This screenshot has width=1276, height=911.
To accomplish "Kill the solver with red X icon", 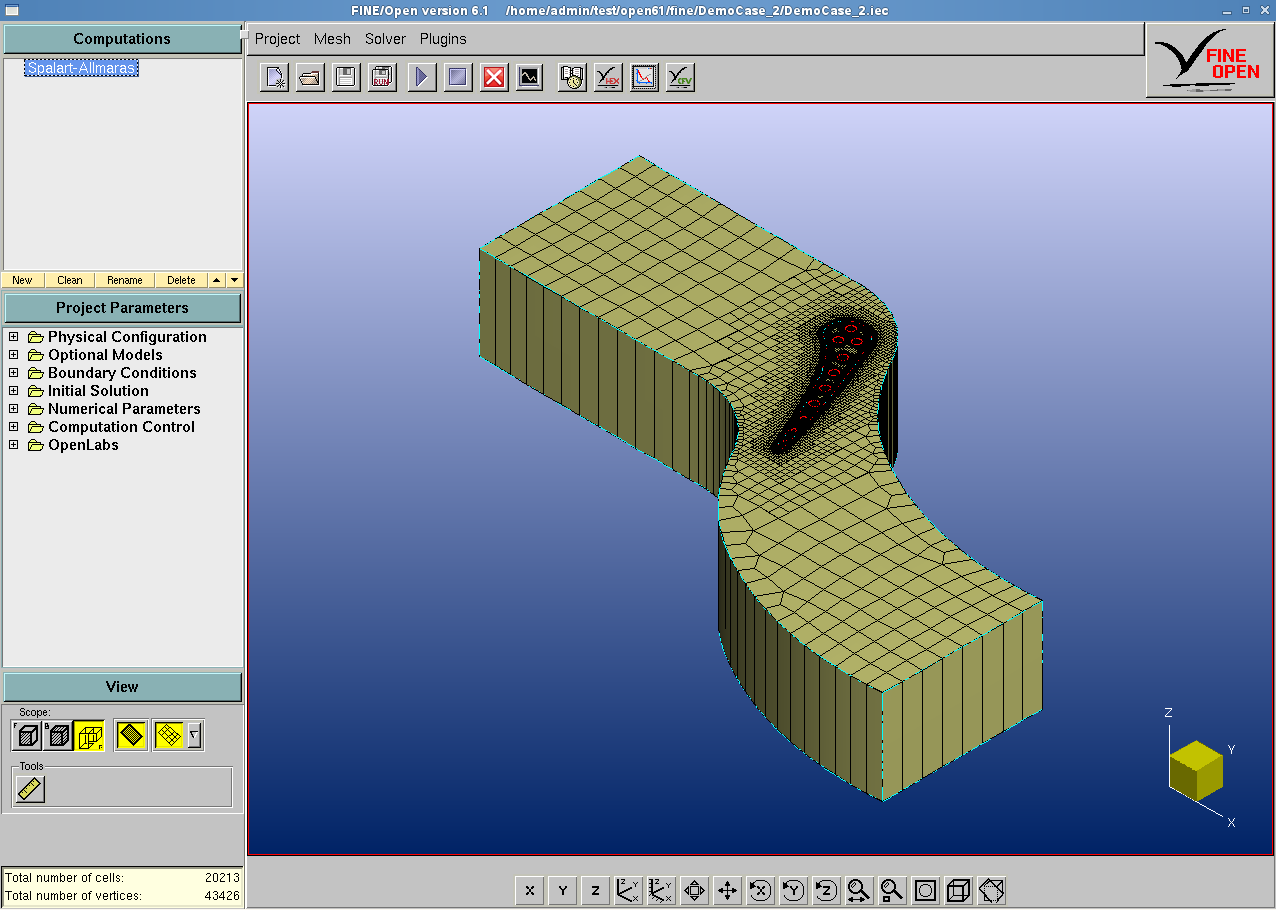I will [x=494, y=77].
